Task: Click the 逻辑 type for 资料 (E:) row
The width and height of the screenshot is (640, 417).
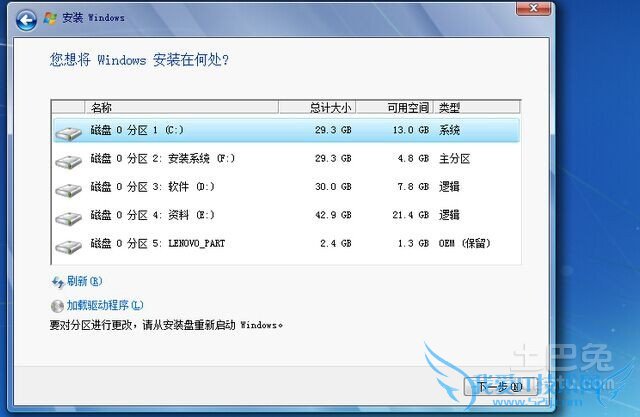Action: pyautogui.click(x=449, y=215)
